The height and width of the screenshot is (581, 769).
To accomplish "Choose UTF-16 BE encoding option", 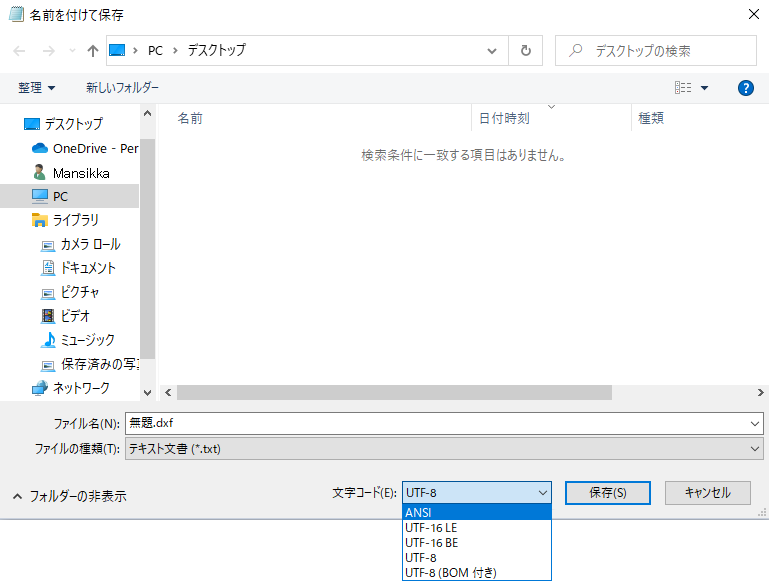I will point(477,543).
